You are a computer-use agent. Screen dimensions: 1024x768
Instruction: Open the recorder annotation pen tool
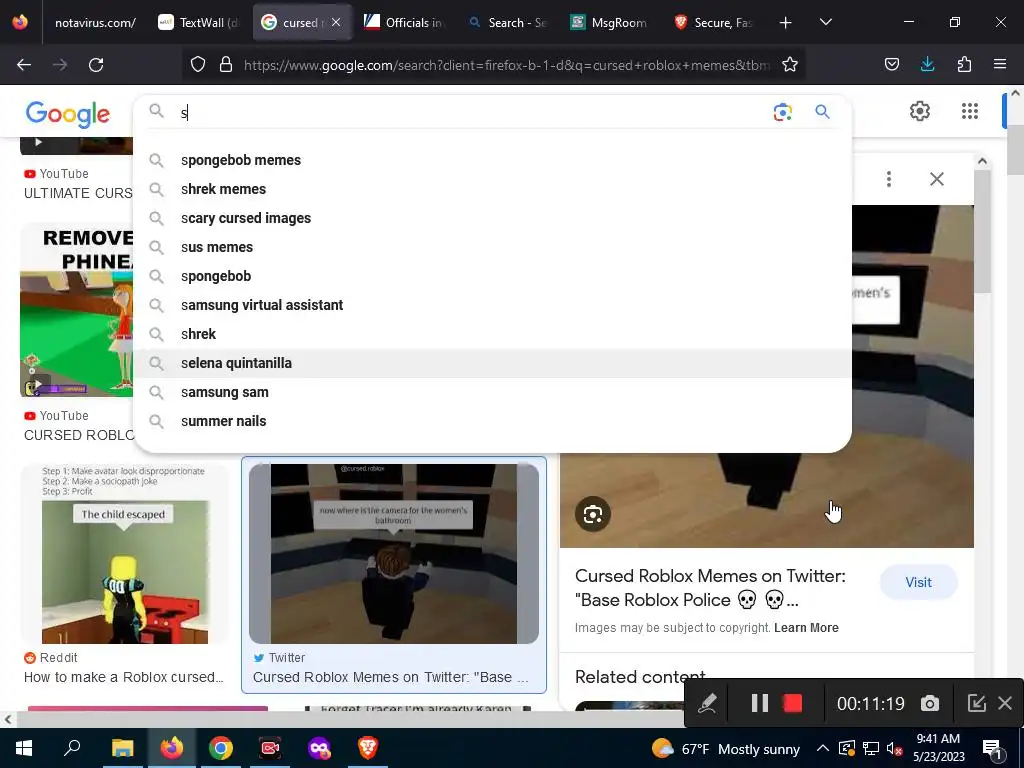pos(707,703)
